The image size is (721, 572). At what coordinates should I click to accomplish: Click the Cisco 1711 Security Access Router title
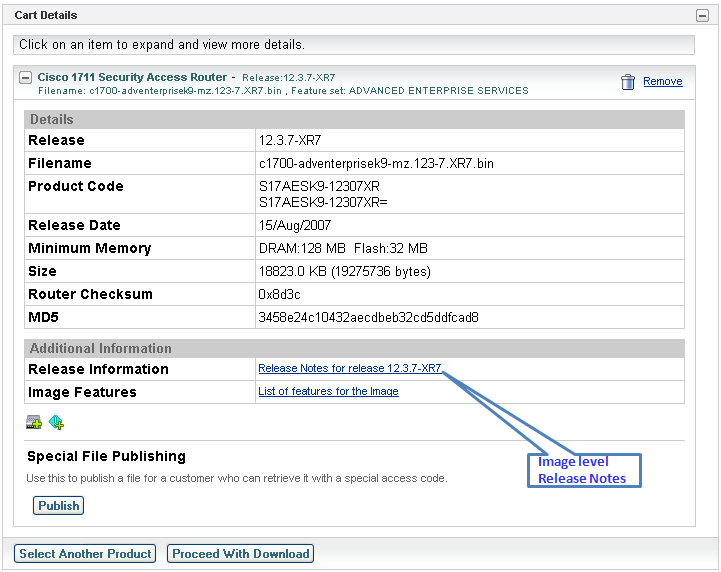132,77
